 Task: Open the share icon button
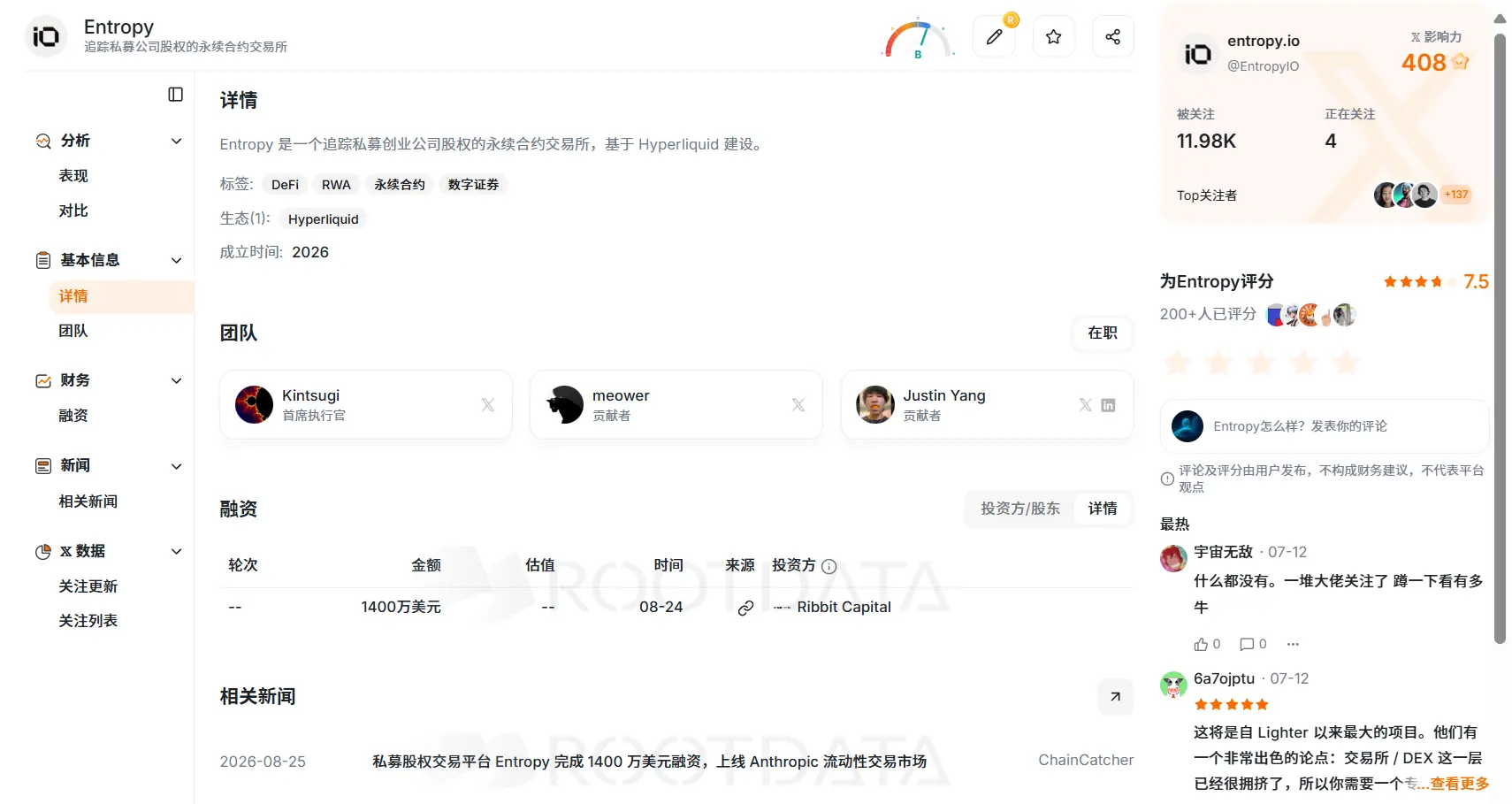(x=1112, y=36)
